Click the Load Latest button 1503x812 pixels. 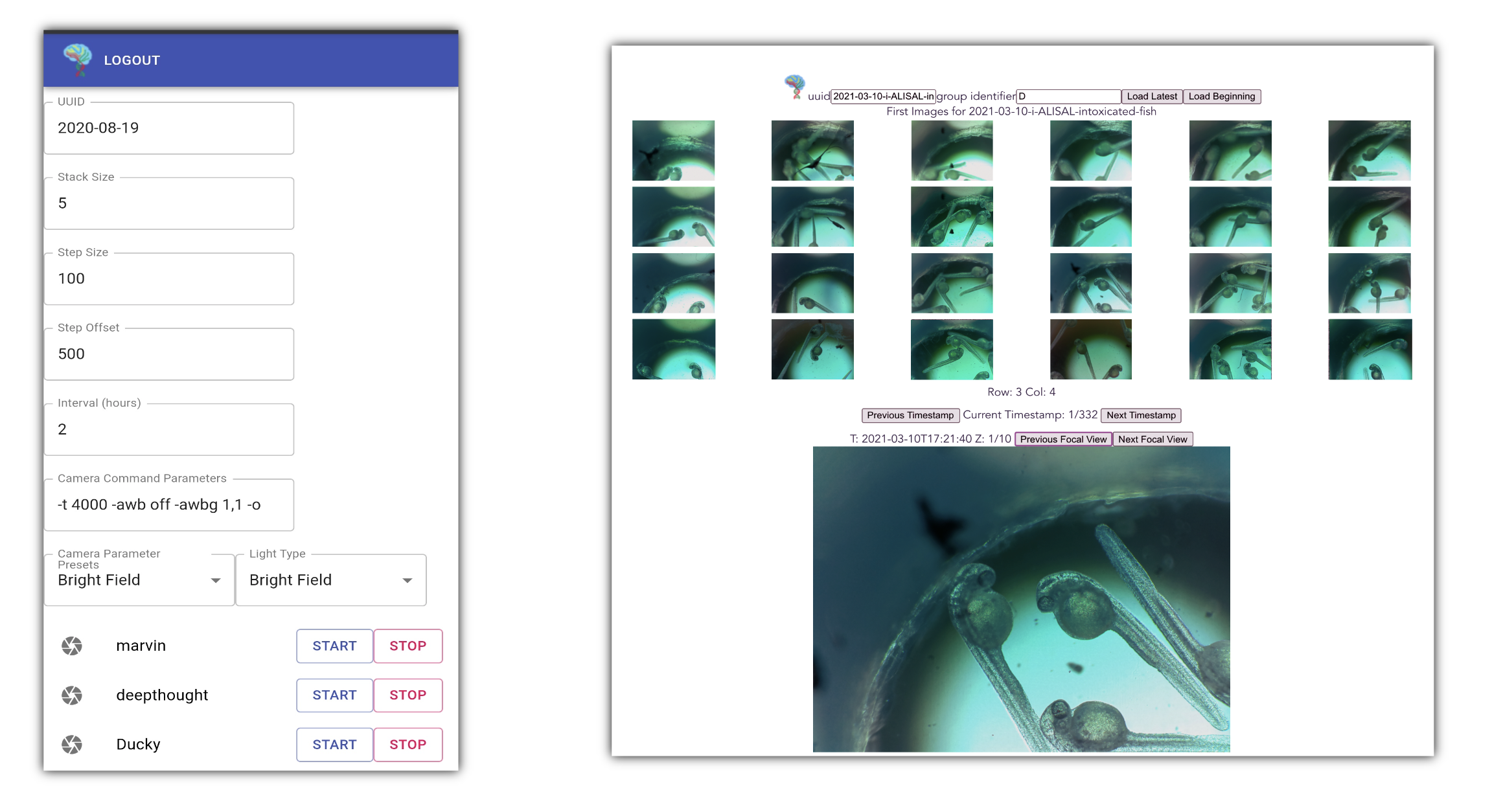pos(1151,96)
